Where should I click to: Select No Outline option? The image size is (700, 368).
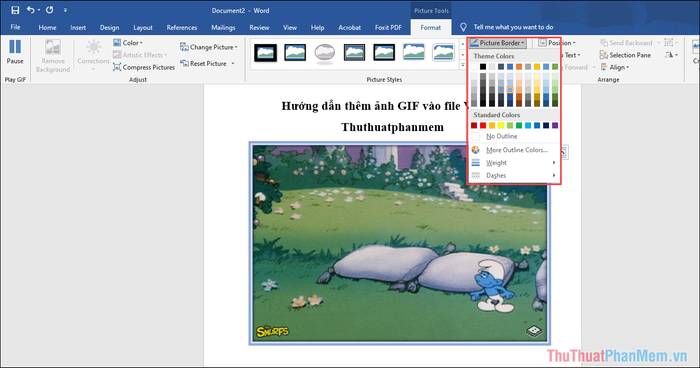[x=514, y=136]
